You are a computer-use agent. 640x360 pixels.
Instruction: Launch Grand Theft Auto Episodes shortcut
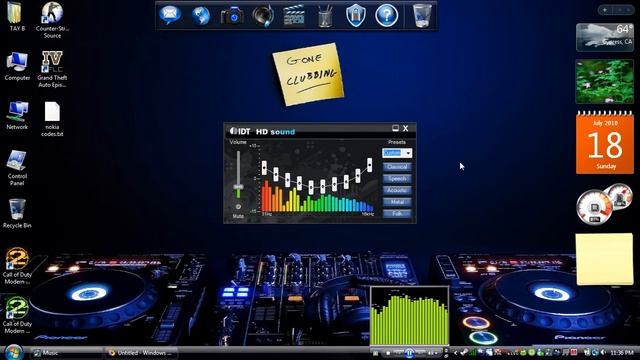[52, 69]
